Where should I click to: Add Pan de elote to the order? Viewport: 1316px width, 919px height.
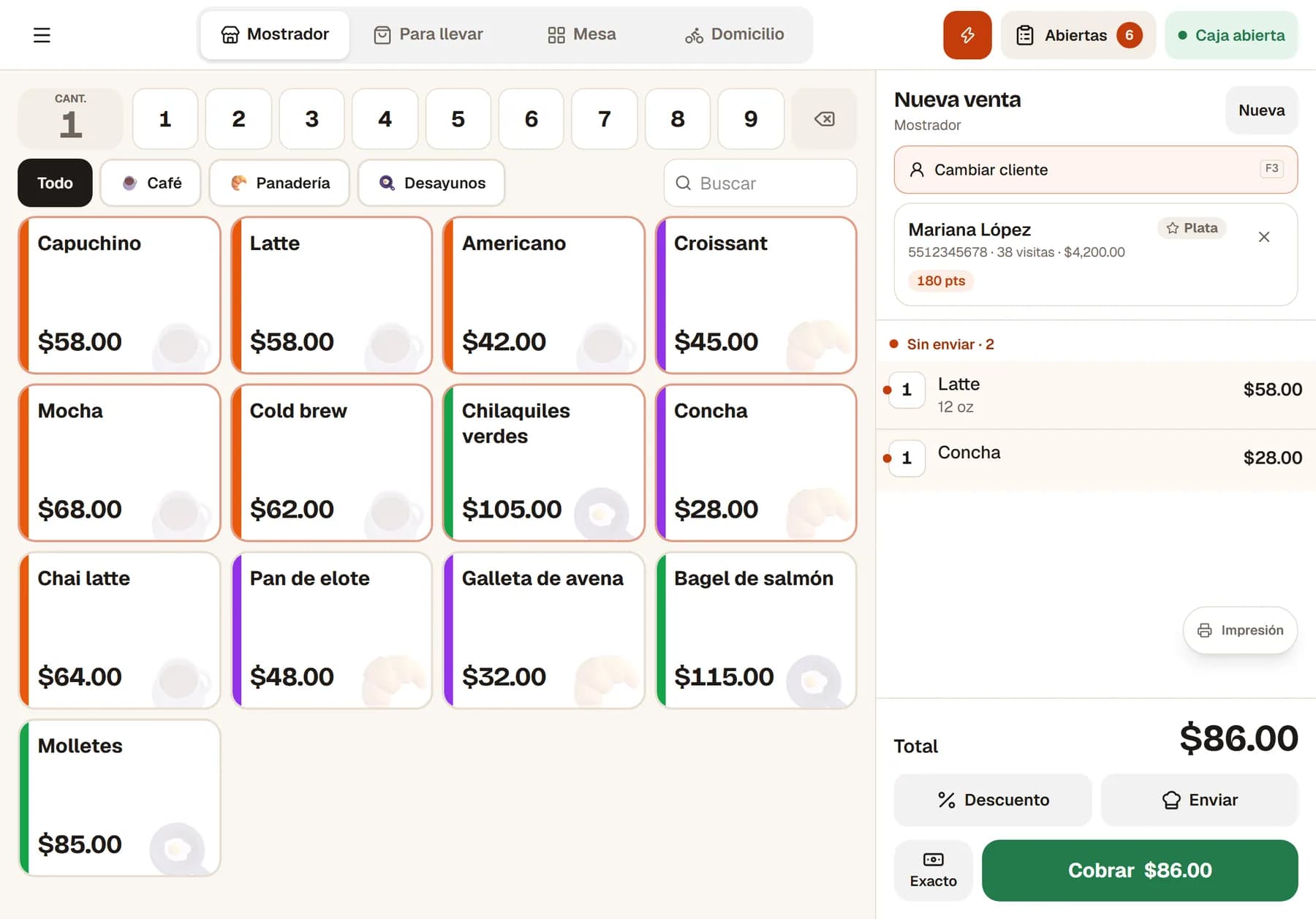tap(331, 630)
